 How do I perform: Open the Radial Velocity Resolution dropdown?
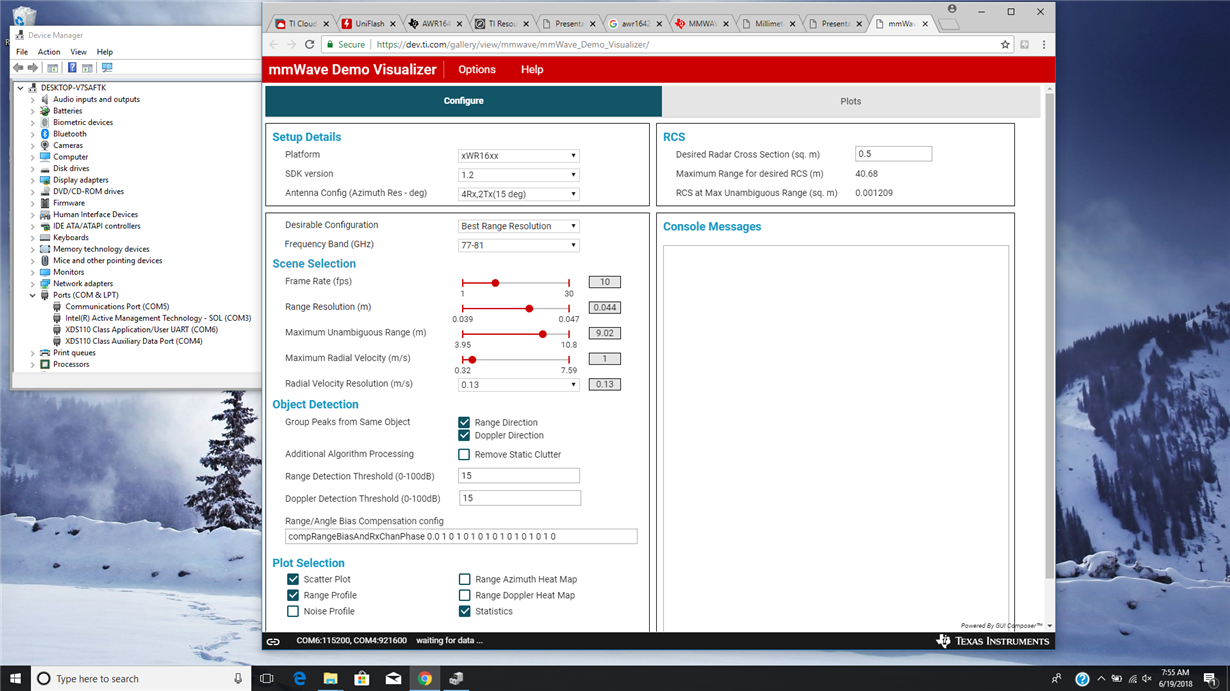[518, 384]
